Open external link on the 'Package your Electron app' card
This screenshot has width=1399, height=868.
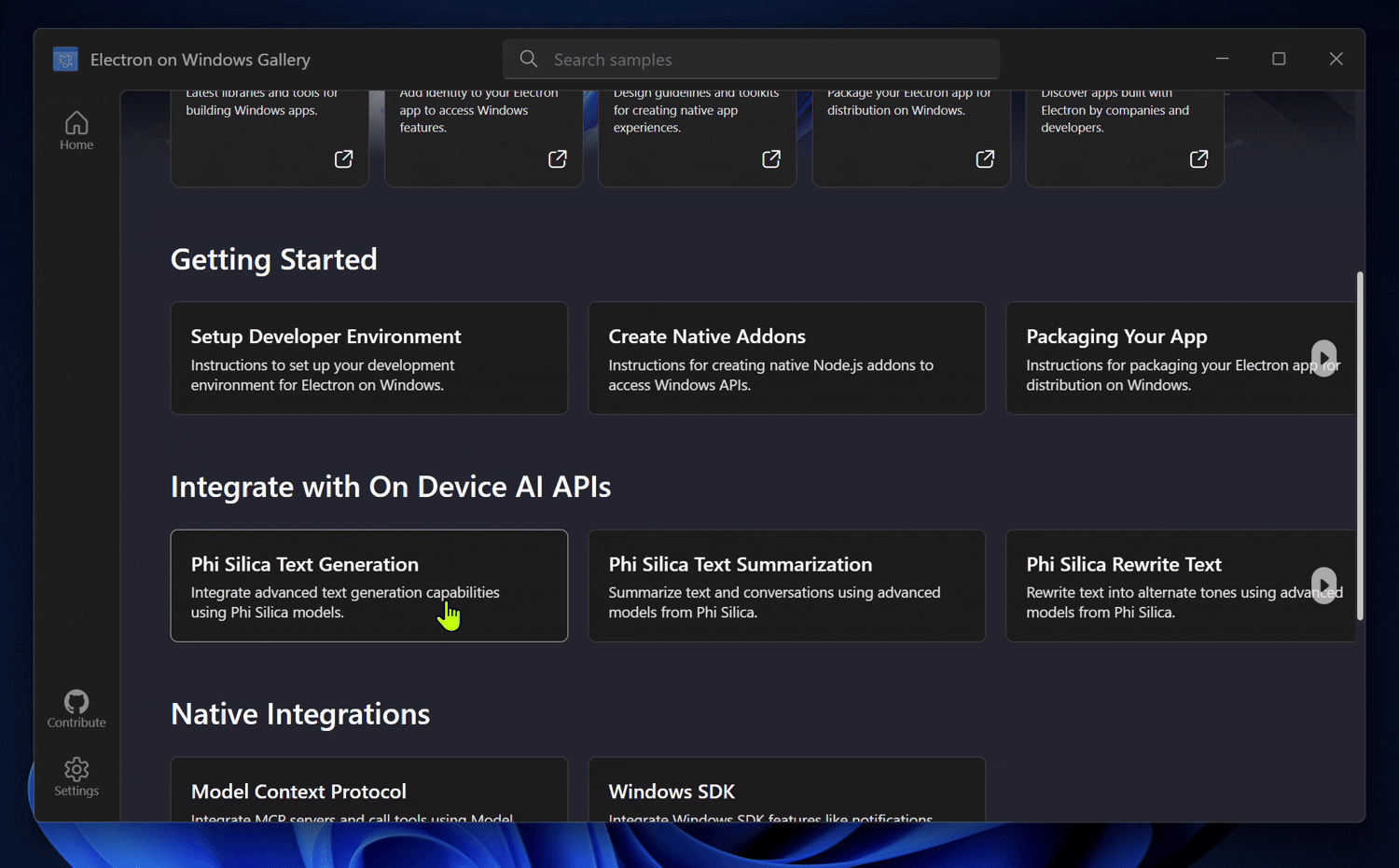(984, 159)
